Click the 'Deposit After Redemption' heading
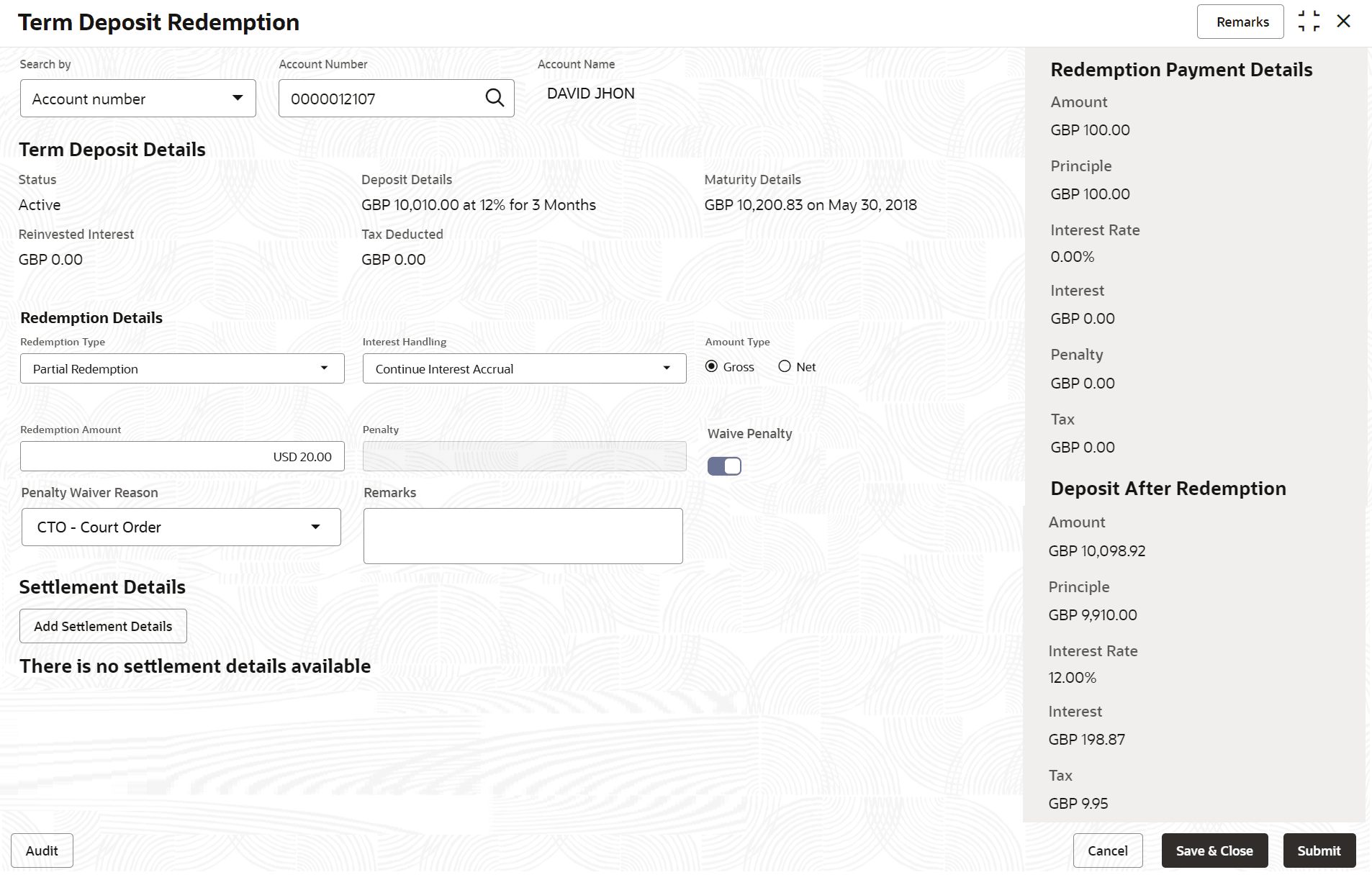The width and height of the screenshot is (1372, 880). click(x=1168, y=489)
